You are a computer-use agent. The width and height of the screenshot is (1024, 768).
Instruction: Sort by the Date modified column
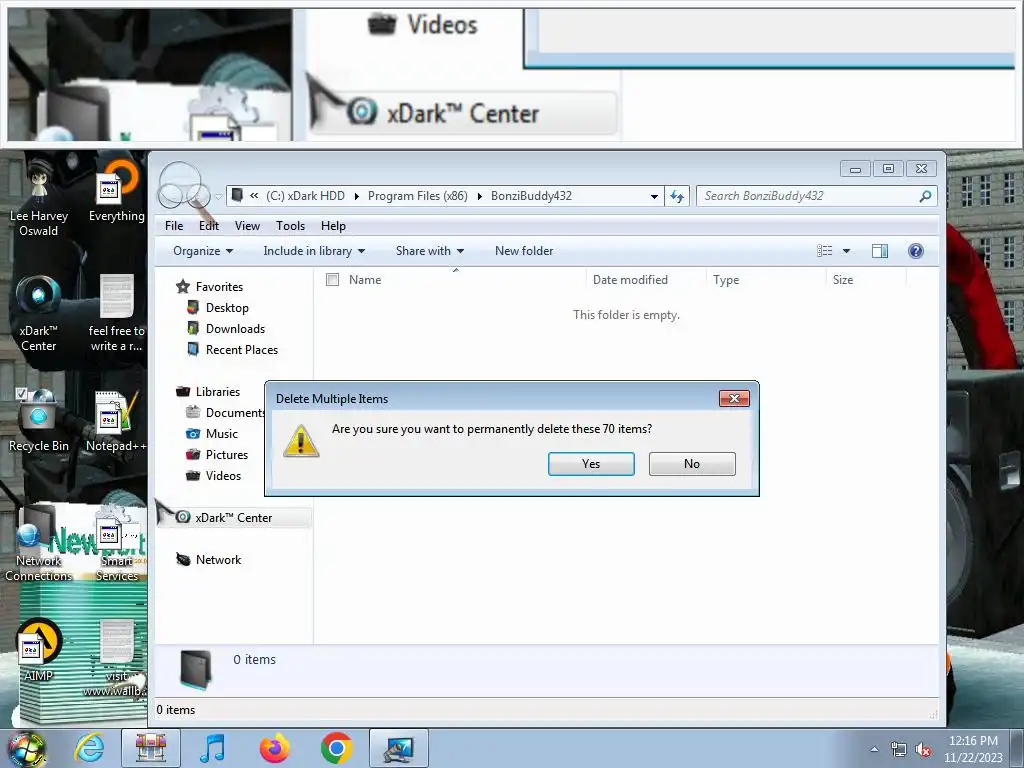coord(630,280)
